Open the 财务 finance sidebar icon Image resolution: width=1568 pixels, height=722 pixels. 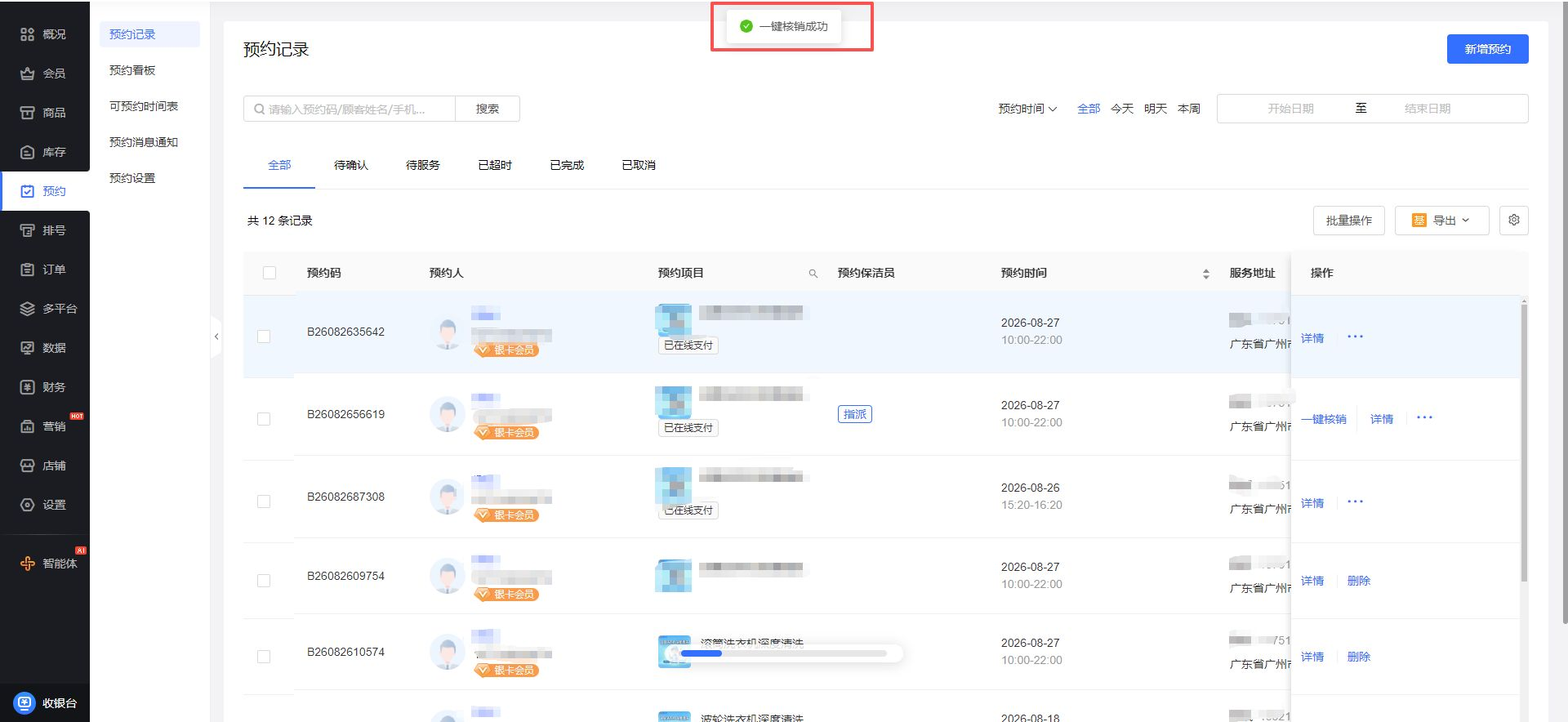tap(27, 387)
